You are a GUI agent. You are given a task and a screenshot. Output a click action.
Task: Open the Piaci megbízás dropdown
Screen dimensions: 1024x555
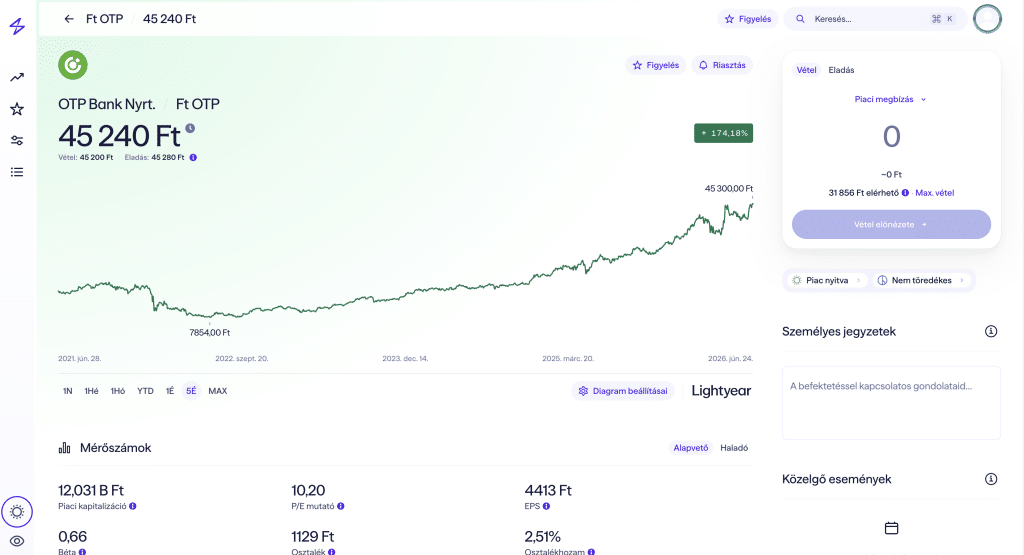(891, 99)
